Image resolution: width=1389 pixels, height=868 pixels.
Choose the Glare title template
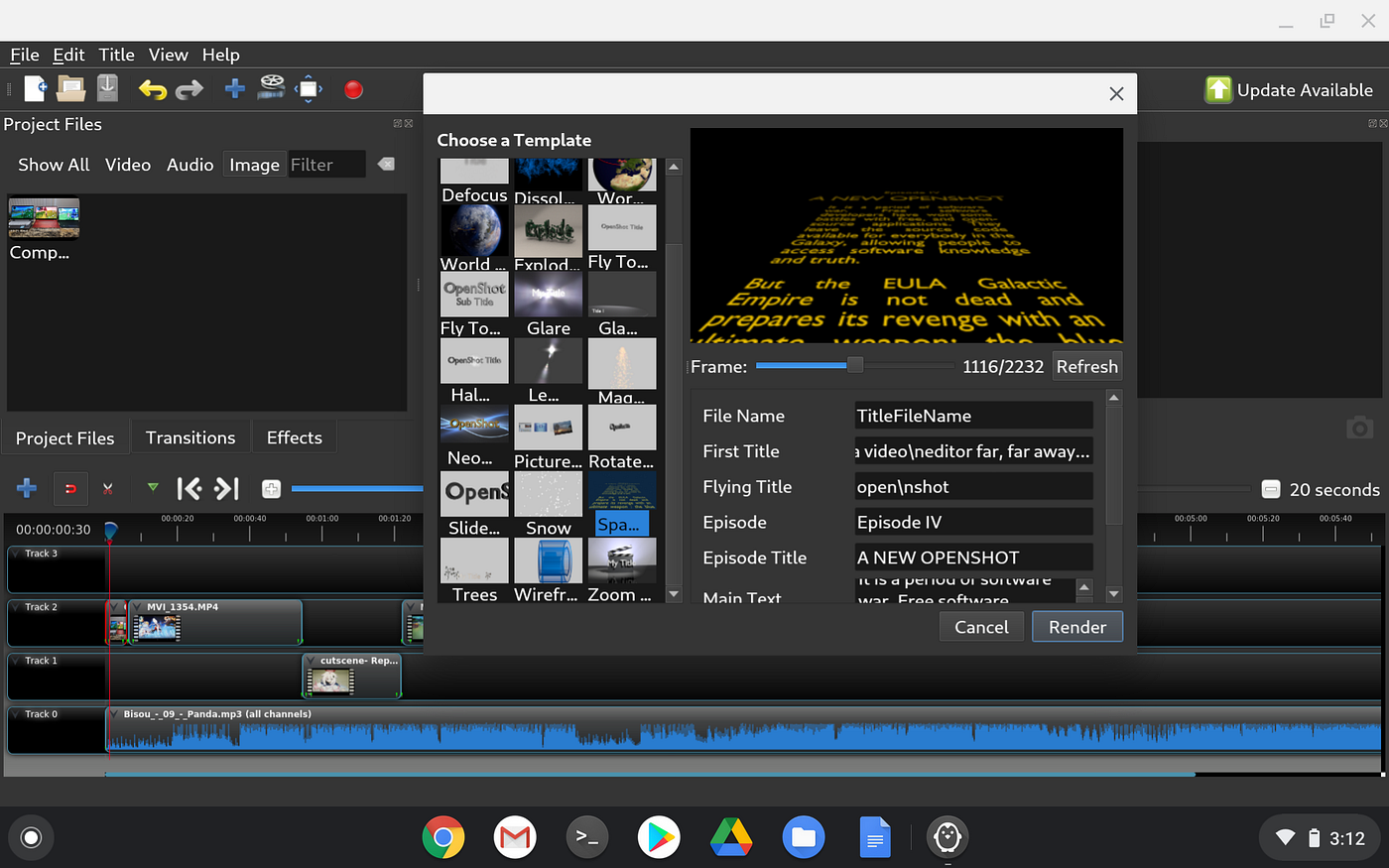tap(549, 305)
